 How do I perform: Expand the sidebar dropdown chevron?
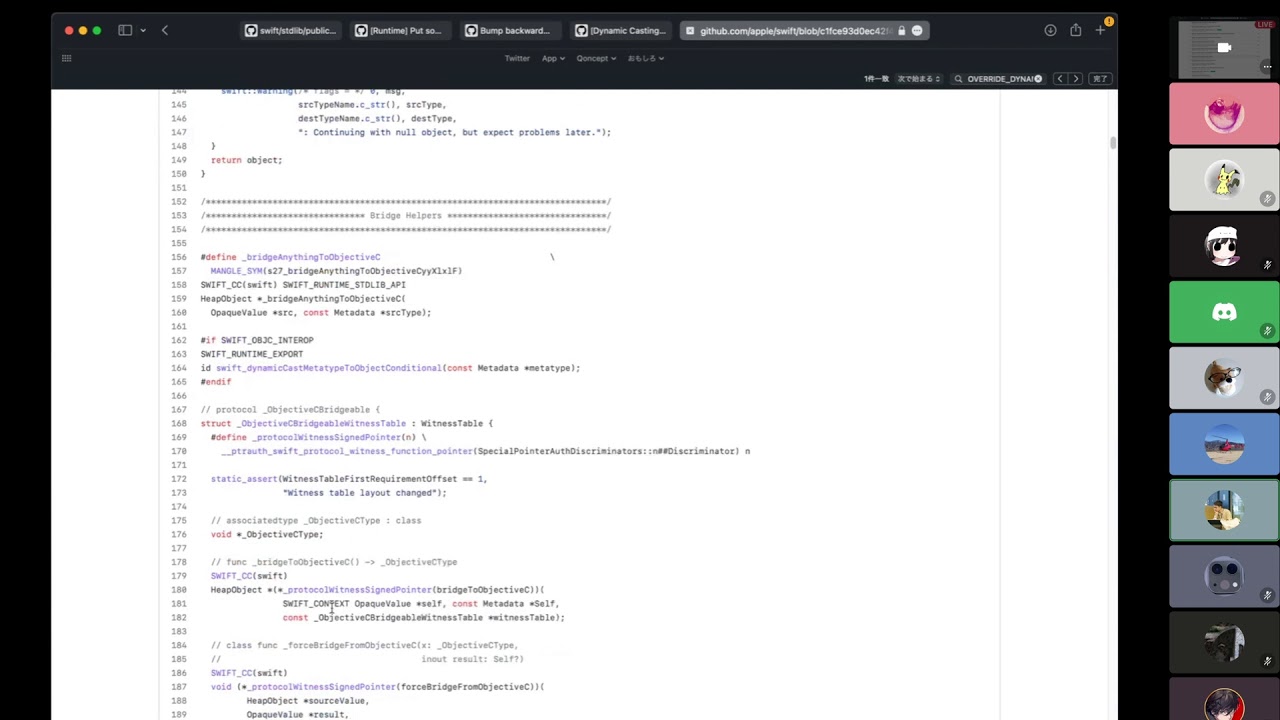click(x=143, y=31)
